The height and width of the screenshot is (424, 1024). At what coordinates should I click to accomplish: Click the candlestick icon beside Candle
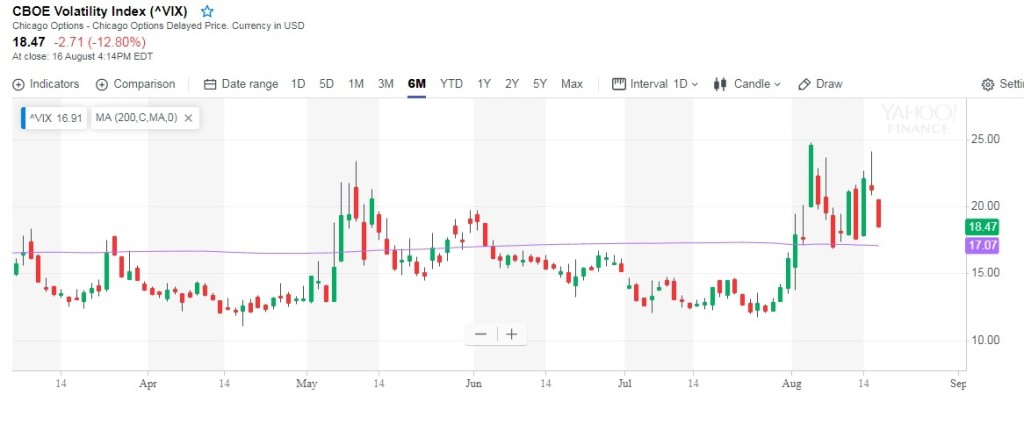click(x=720, y=84)
